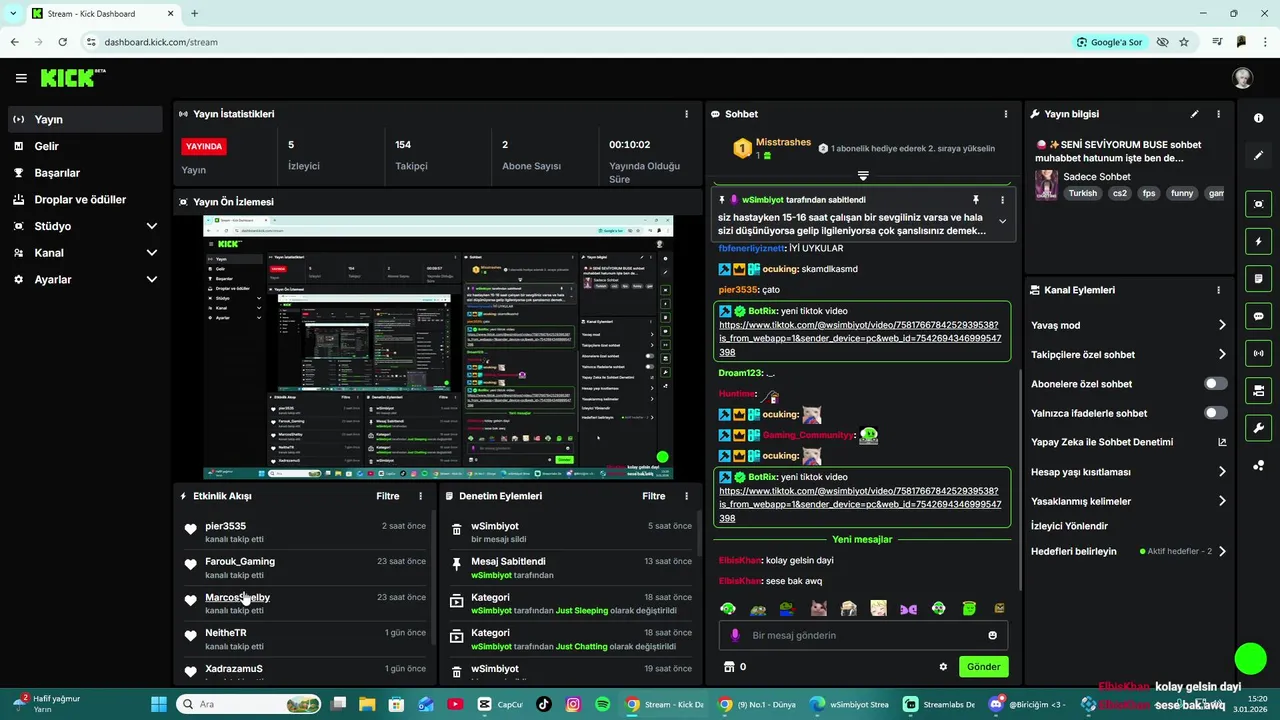Click Google'a Sor in address bar

pos(1109,42)
